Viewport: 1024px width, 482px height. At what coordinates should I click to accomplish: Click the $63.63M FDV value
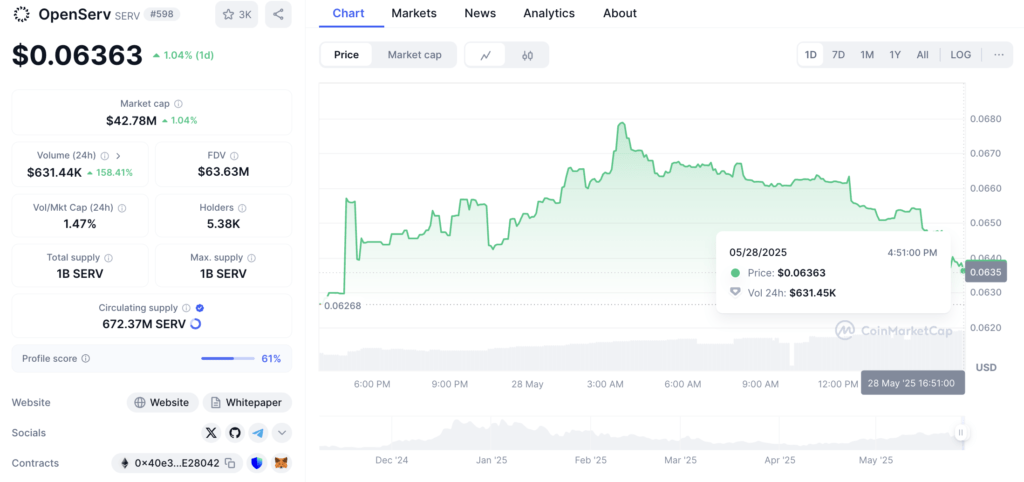click(223, 172)
